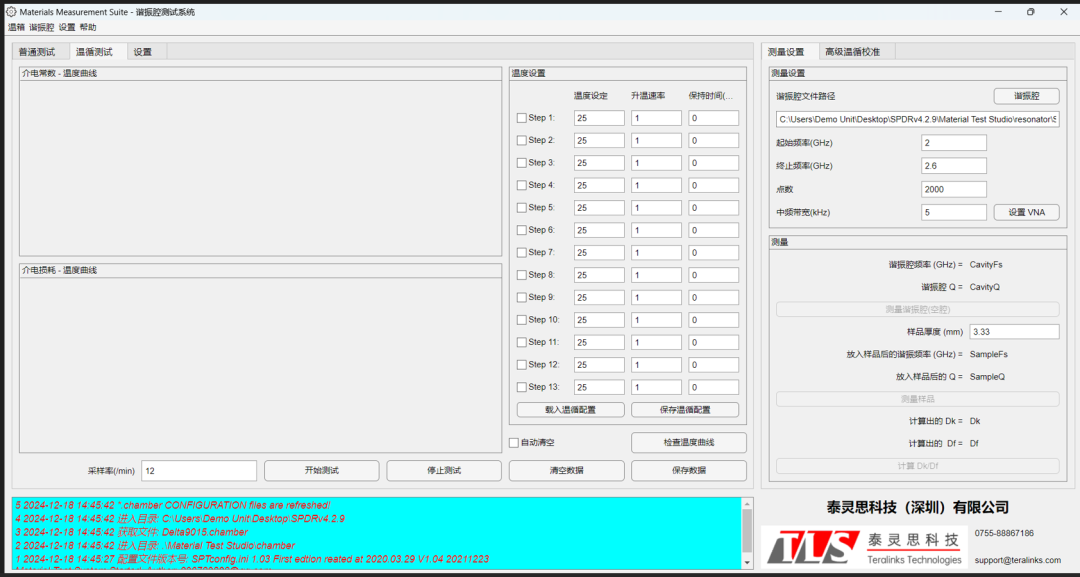Click Step 3 保持时间 field
The image size is (1080, 577).
714,162
